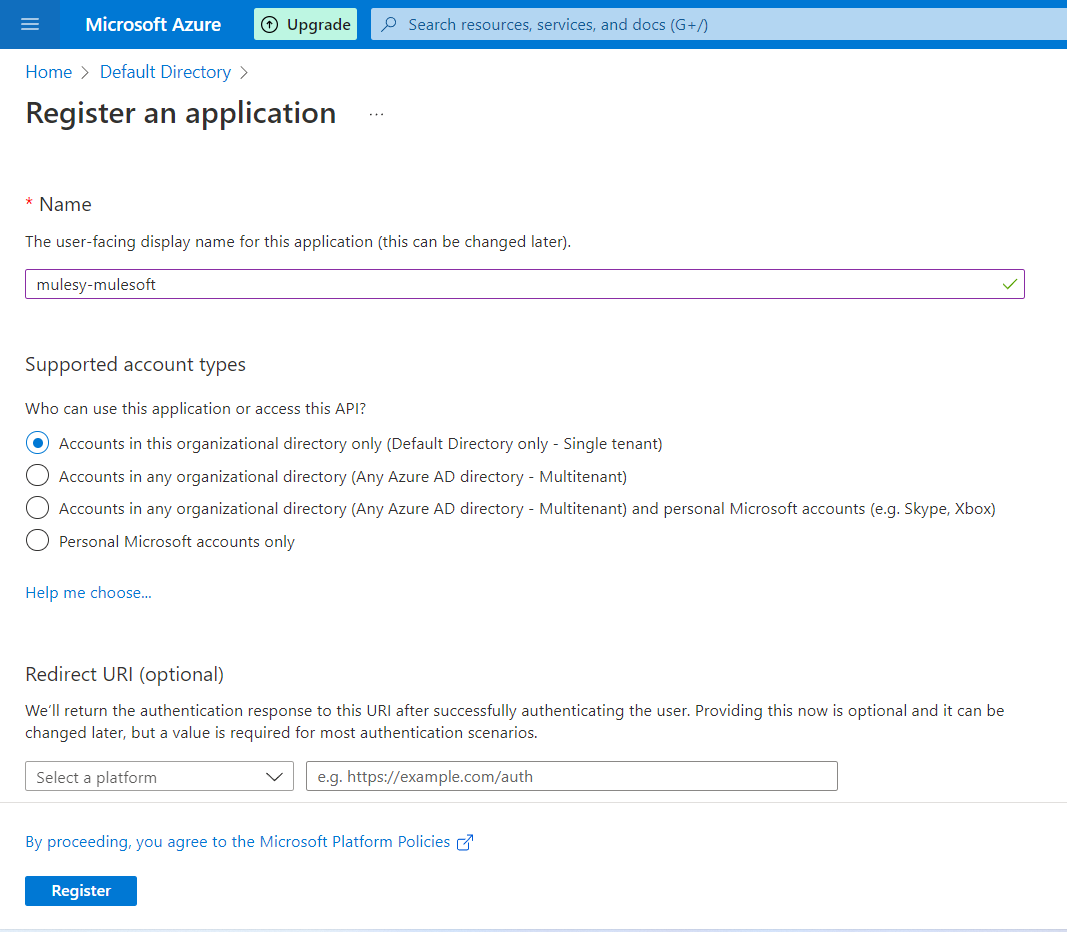Click the Register button
Image resolution: width=1067 pixels, height=932 pixels.
[81, 891]
